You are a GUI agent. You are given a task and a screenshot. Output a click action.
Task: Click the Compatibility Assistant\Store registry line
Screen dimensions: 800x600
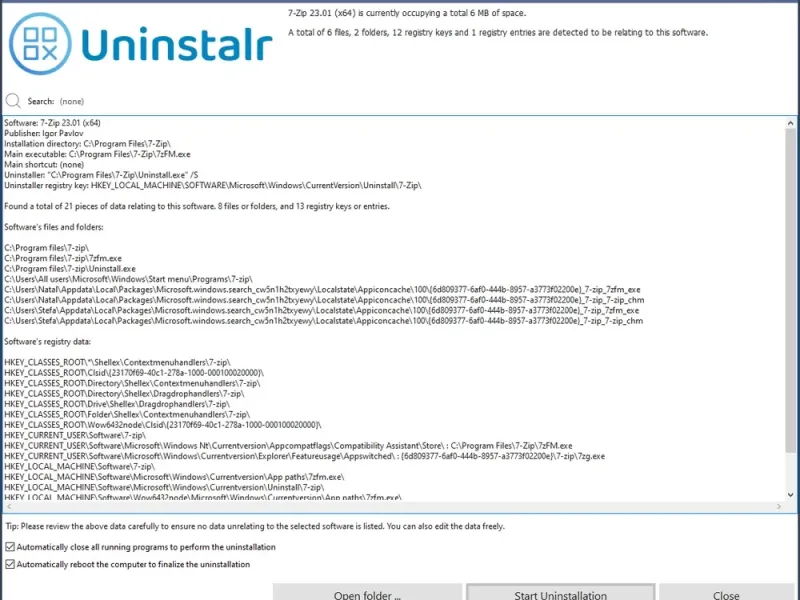288,446
